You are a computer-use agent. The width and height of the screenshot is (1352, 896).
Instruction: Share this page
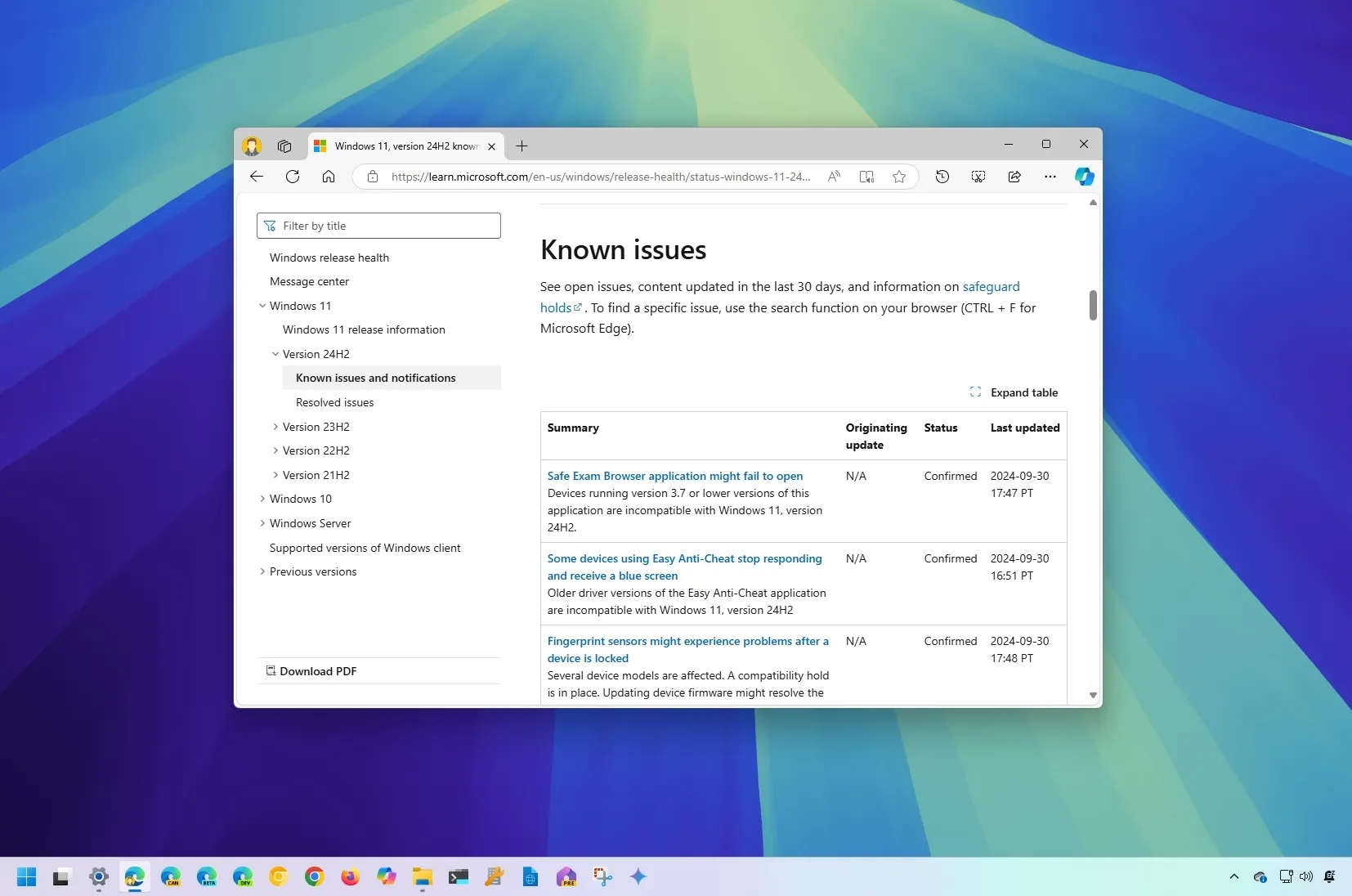pyautogui.click(x=1014, y=177)
